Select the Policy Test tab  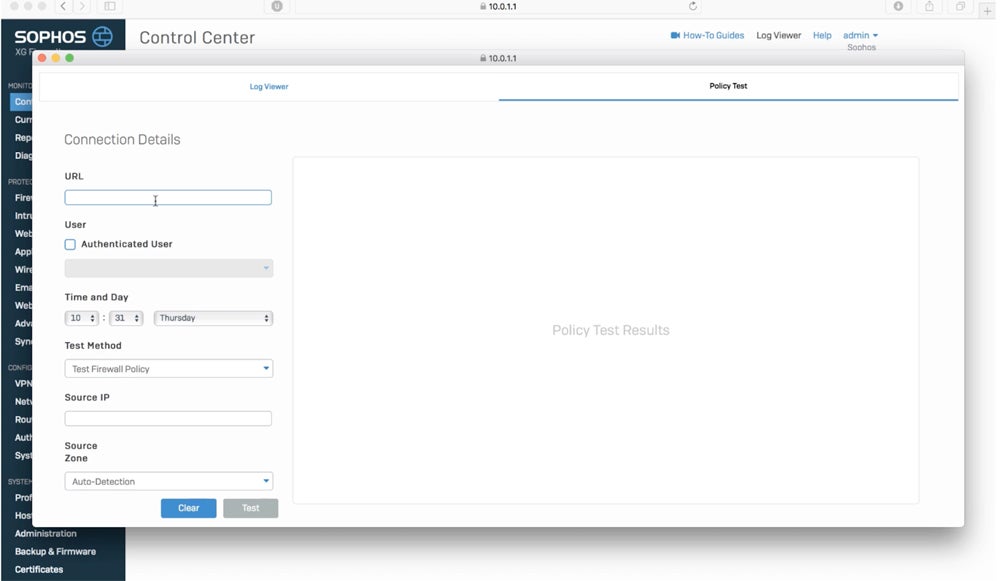point(728,86)
